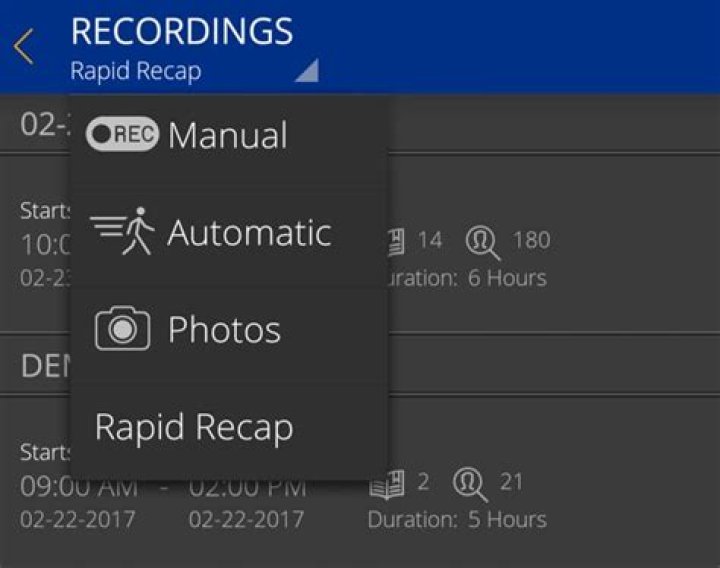Click the walking person motion icon
720x568 pixels.
[x=123, y=231]
